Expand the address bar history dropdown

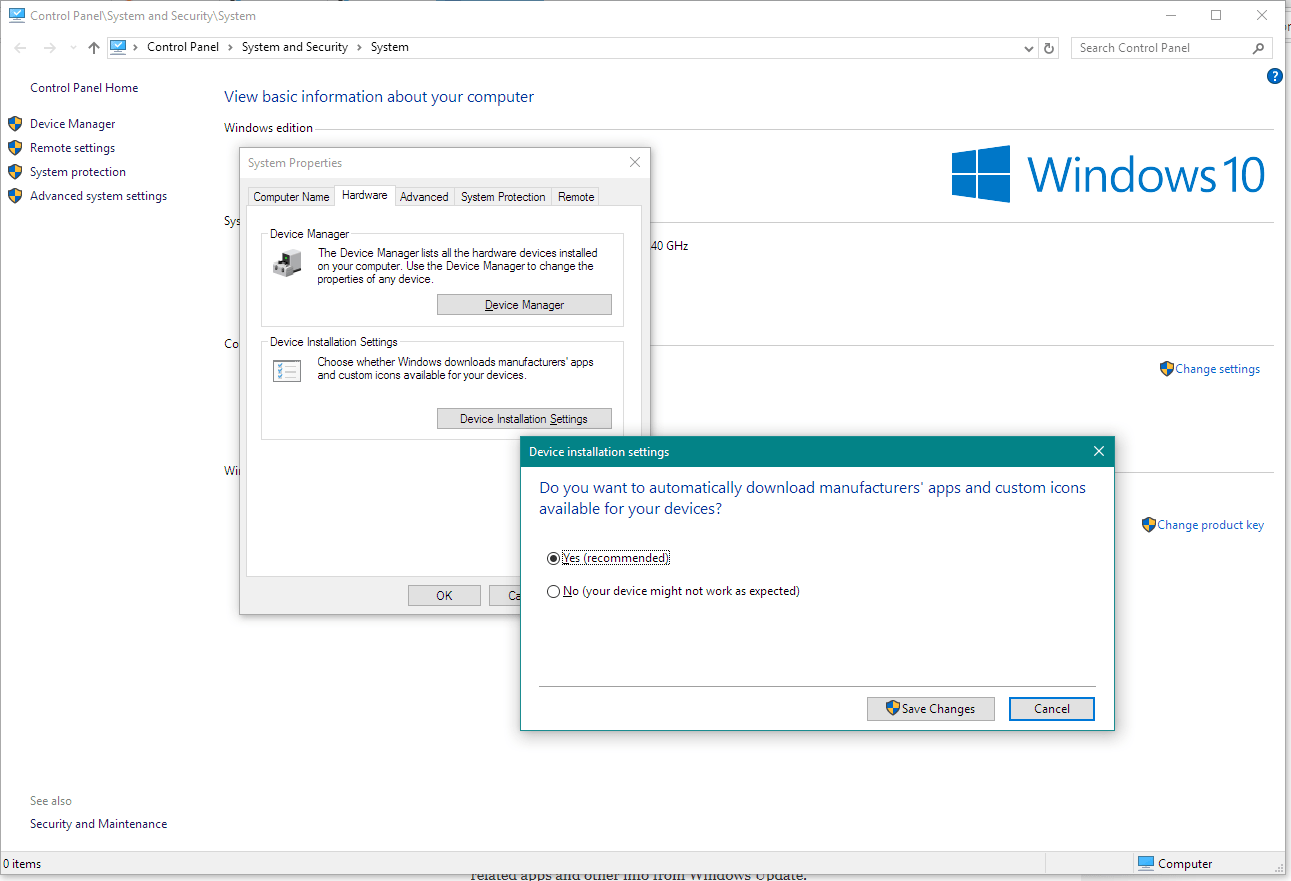pyautogui.click(x=1030, y=48)
